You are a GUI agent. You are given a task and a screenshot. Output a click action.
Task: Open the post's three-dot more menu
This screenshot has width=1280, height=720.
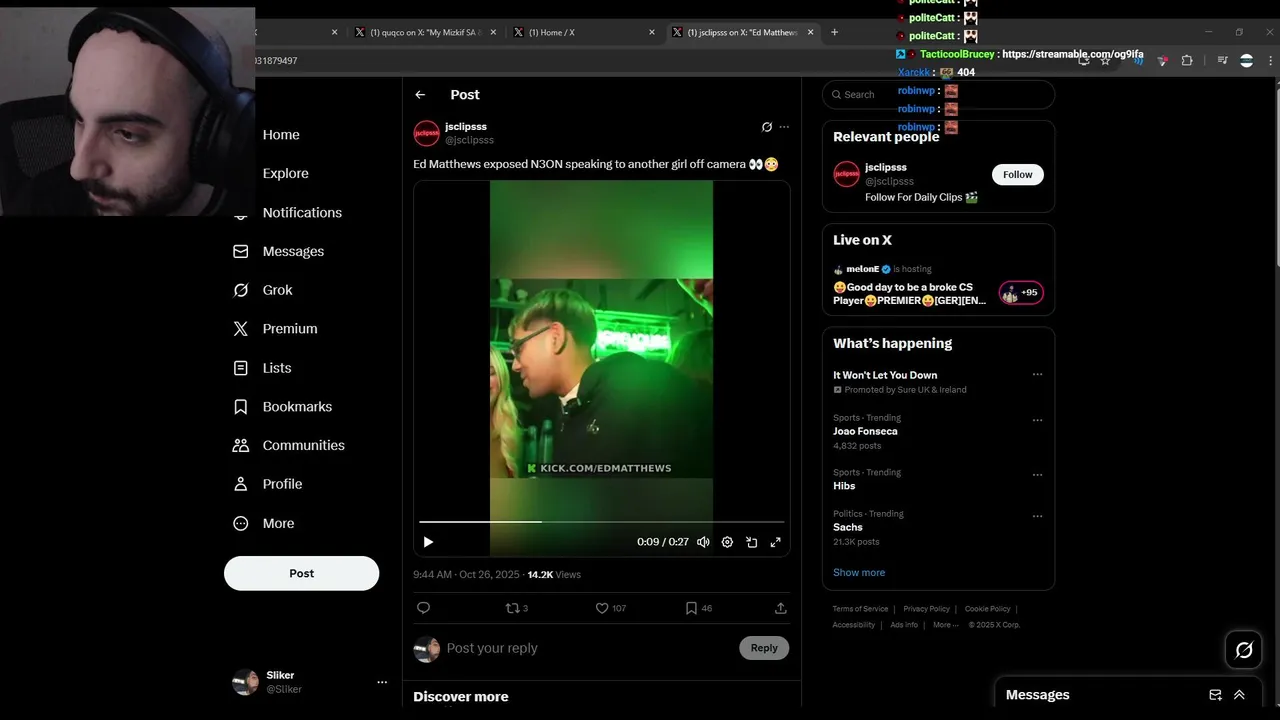click(x=784, y=127)
